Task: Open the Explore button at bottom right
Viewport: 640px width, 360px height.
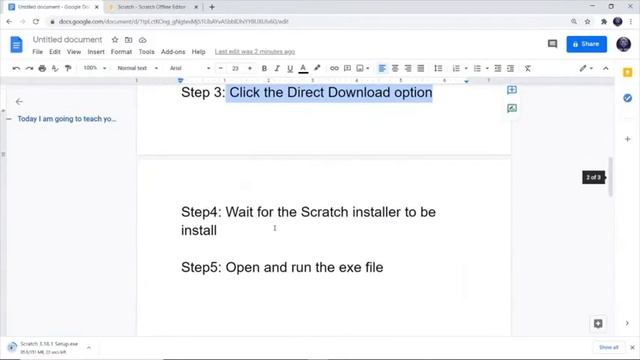Action: (598, 324)
